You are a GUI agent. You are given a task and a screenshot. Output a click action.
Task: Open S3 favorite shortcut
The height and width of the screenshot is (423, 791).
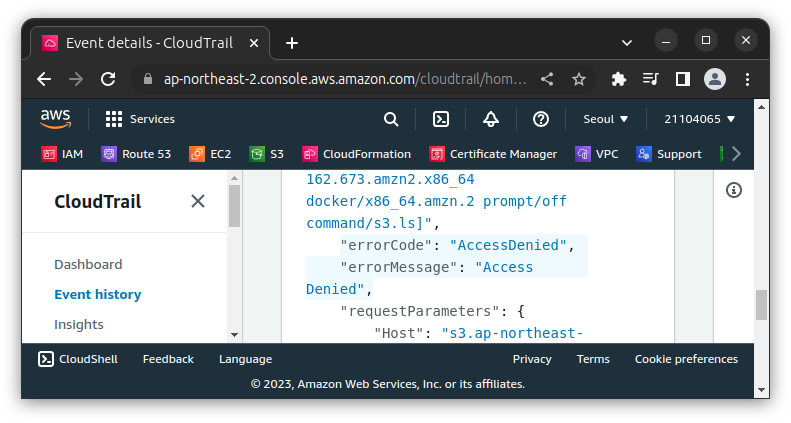[266, 154]
